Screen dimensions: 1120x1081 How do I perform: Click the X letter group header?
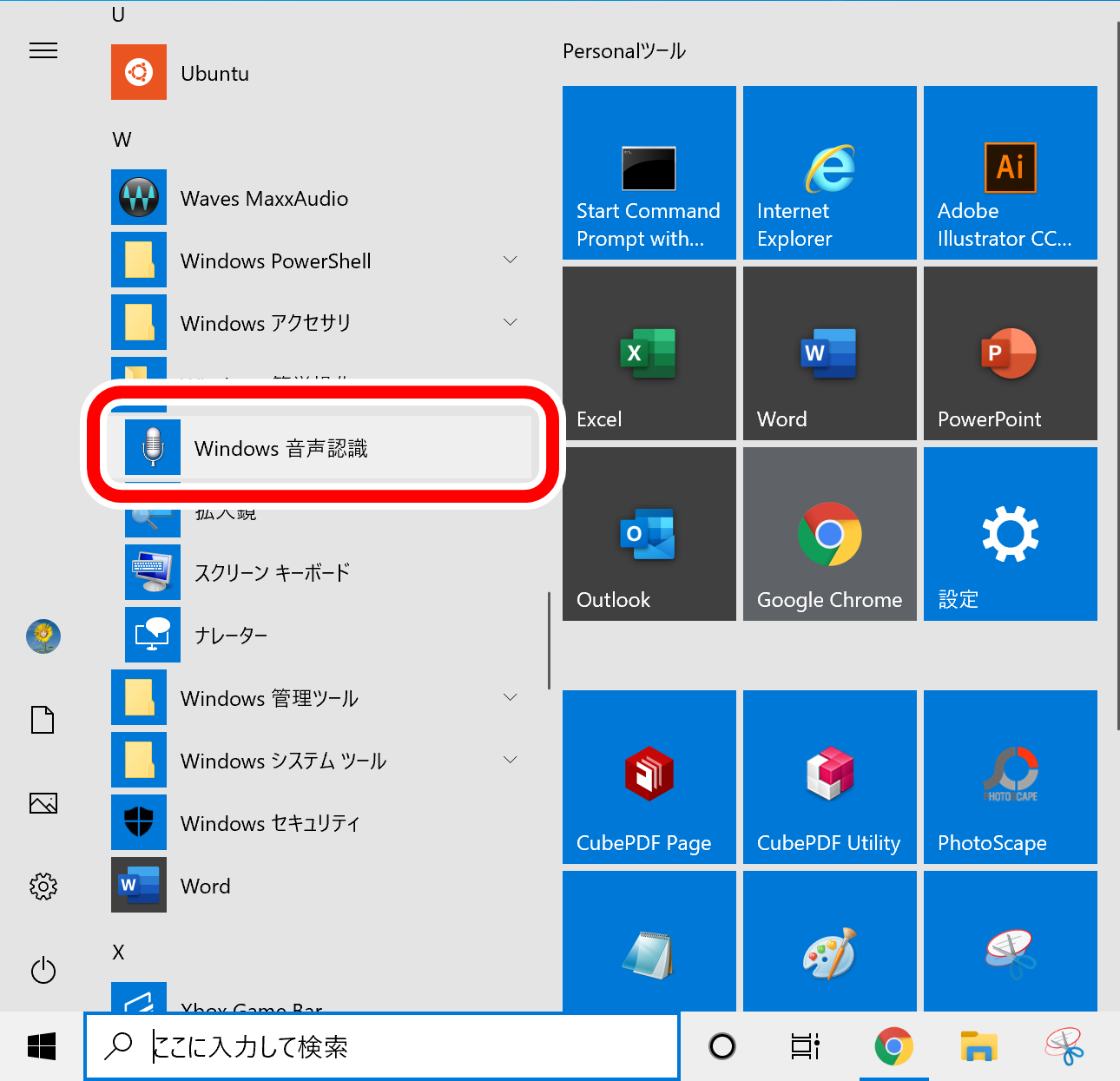(x=119, y=952)
